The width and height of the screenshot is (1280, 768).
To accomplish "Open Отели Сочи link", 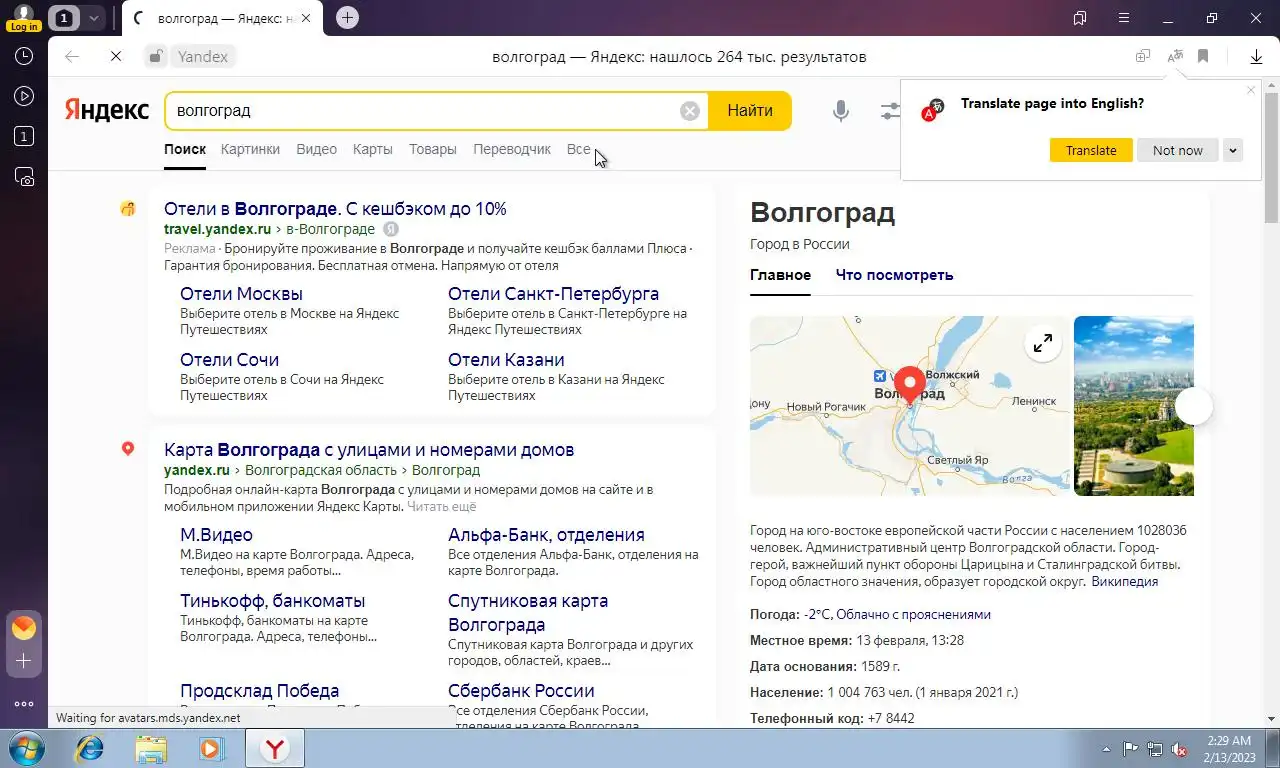I will (x=229, y=360).
